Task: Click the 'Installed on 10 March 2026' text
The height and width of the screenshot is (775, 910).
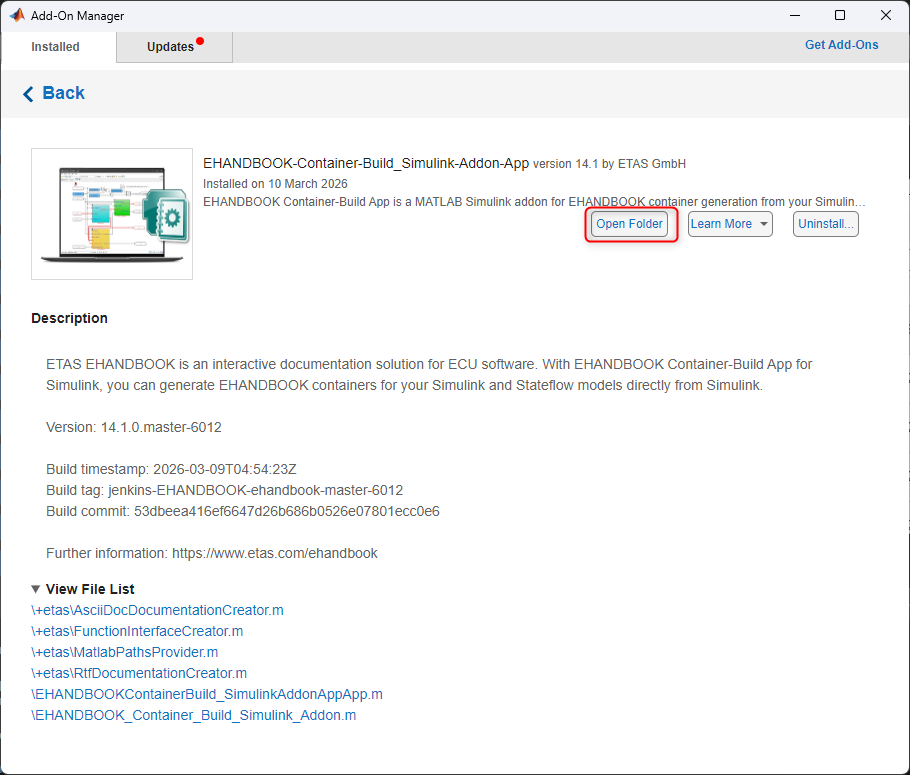Action: (275, 184)
